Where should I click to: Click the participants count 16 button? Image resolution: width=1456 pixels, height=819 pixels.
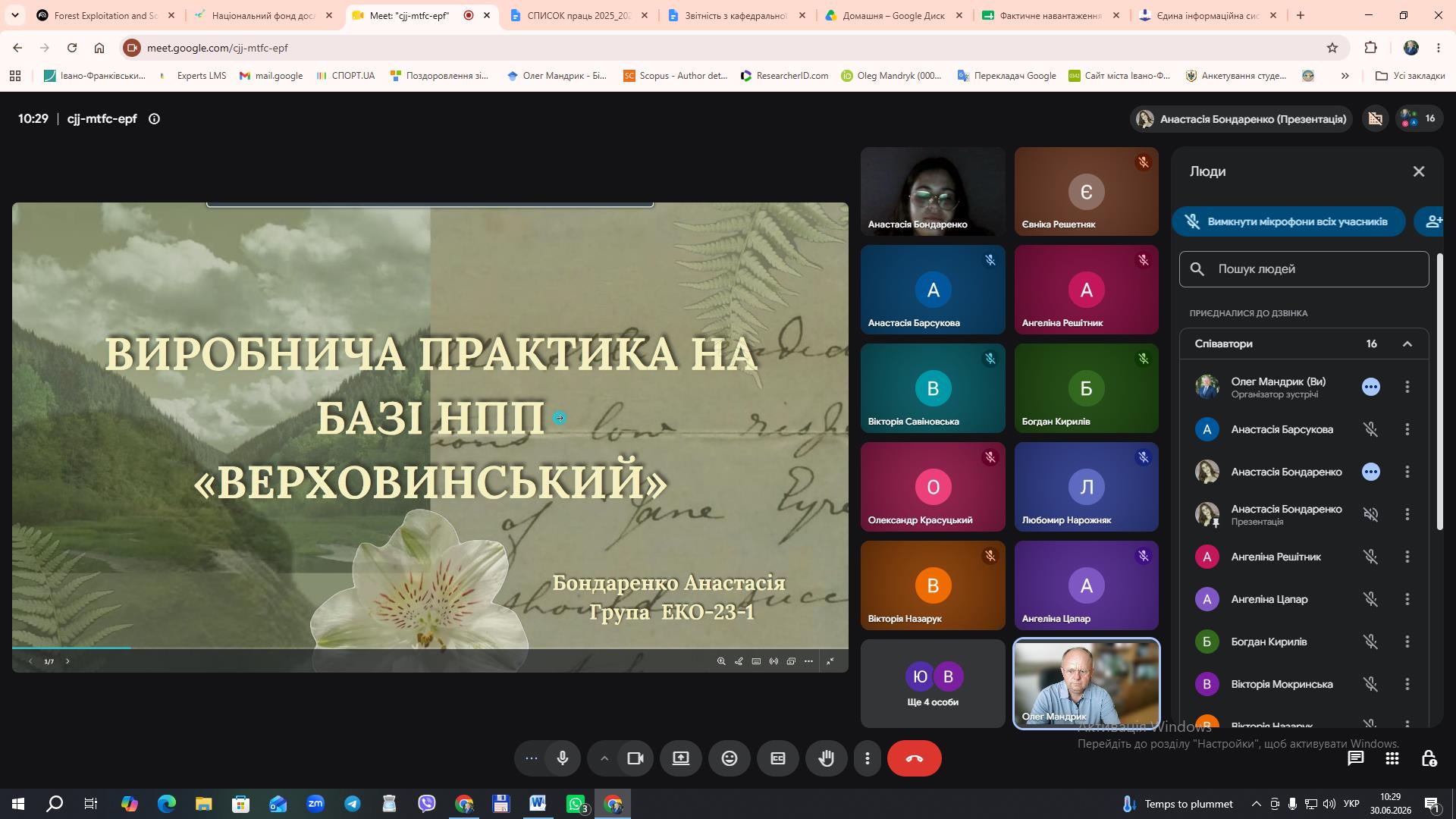(x=1419, y=119)
